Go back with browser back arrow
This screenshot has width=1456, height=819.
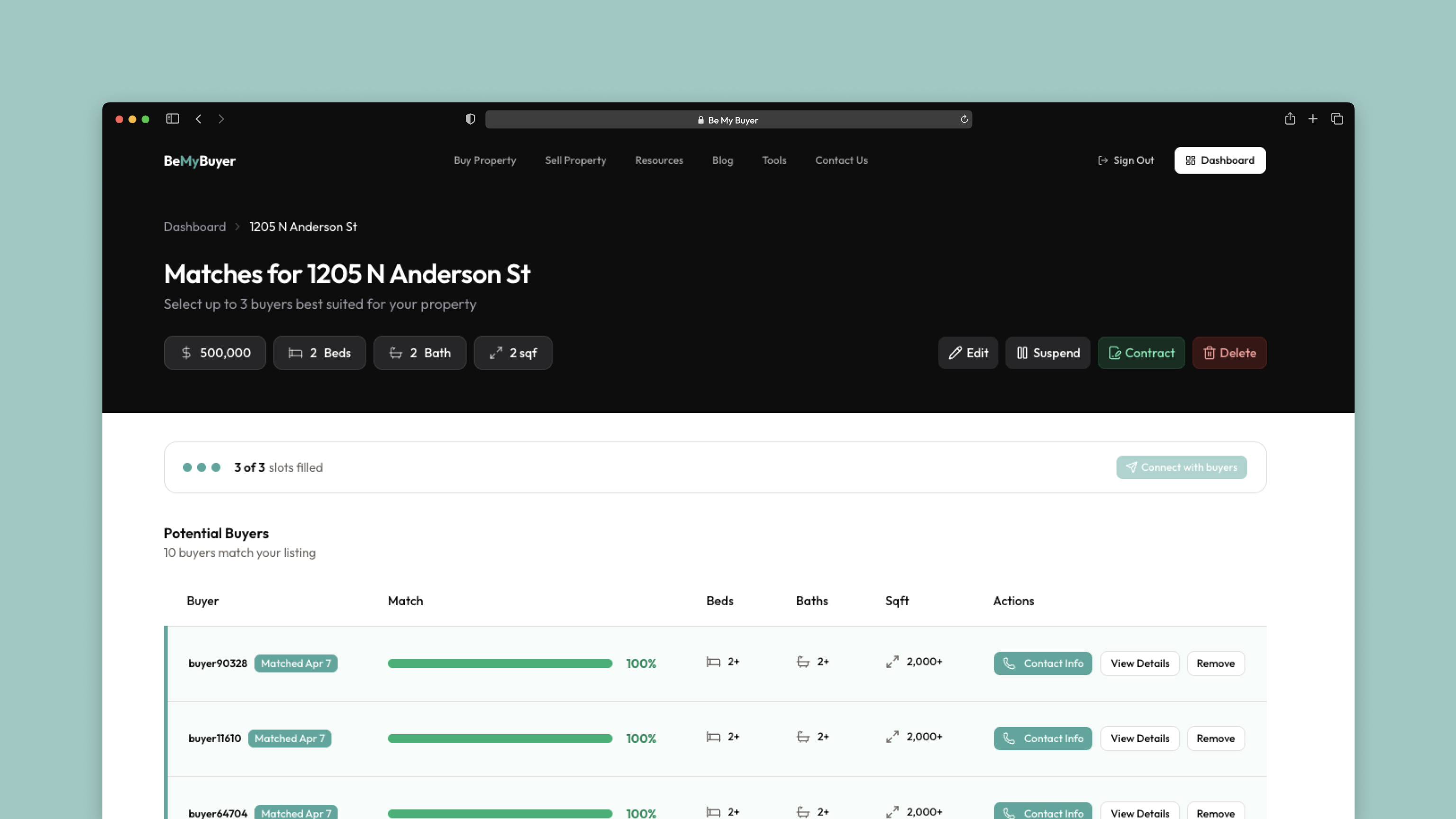pyautogui.click(x=199, y=118)
